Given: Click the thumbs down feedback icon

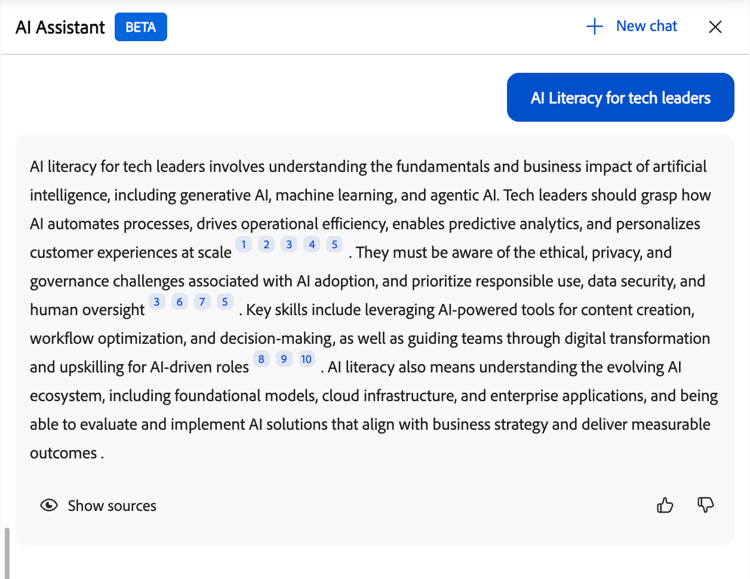Looking at the screenshot, I should coord(705,506).
